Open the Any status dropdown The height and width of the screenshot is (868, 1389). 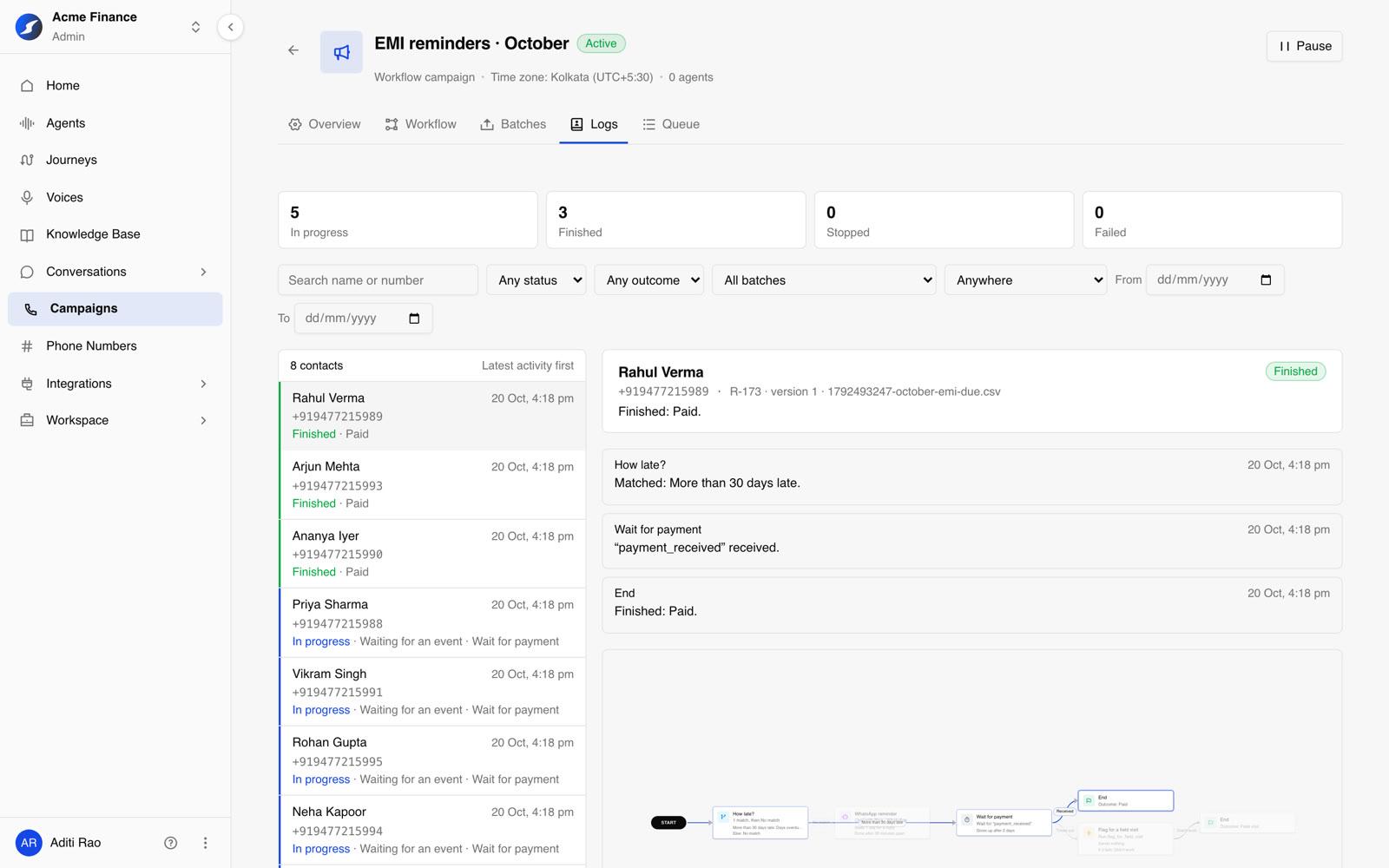click(537, 279)
